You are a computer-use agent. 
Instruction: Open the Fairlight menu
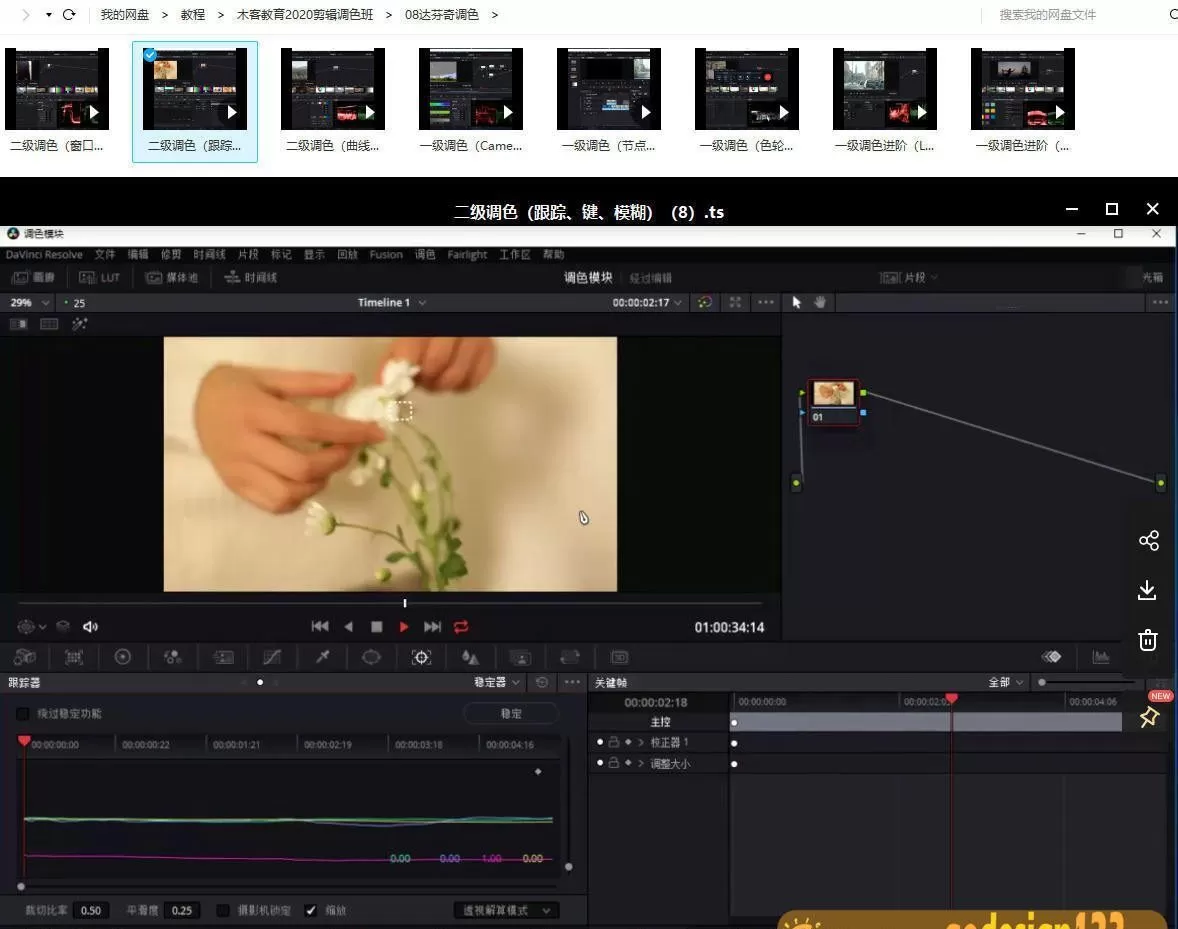467,255
